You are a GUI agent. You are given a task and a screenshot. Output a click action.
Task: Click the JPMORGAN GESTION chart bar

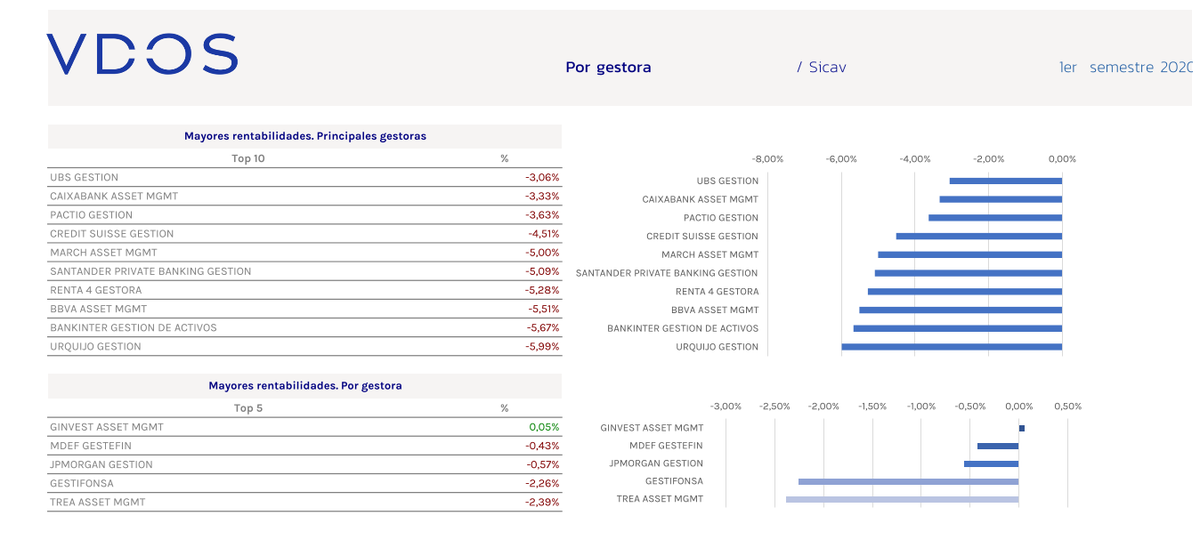[x=991, y=464]
